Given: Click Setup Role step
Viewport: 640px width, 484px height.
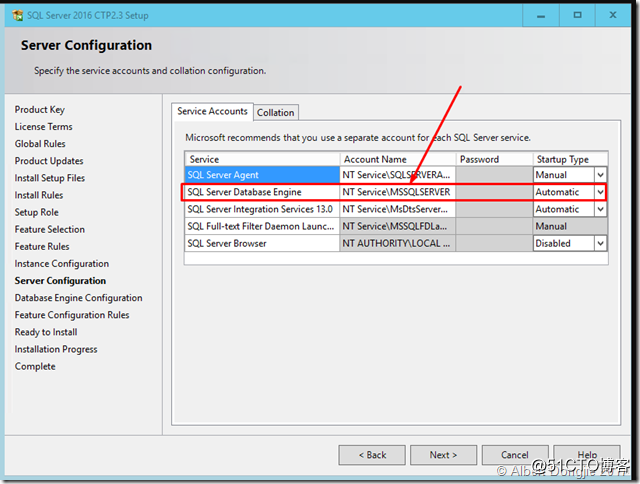Looking at the screenshot, I should click(x=37, y=213).
